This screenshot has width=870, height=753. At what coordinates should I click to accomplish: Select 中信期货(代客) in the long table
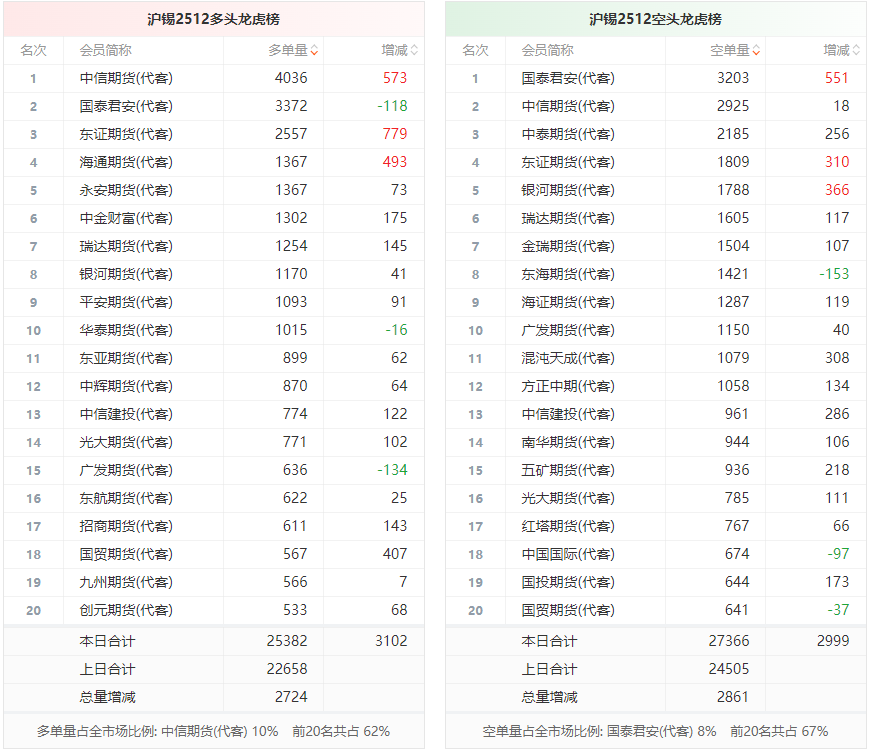click(x=126, y=78)
